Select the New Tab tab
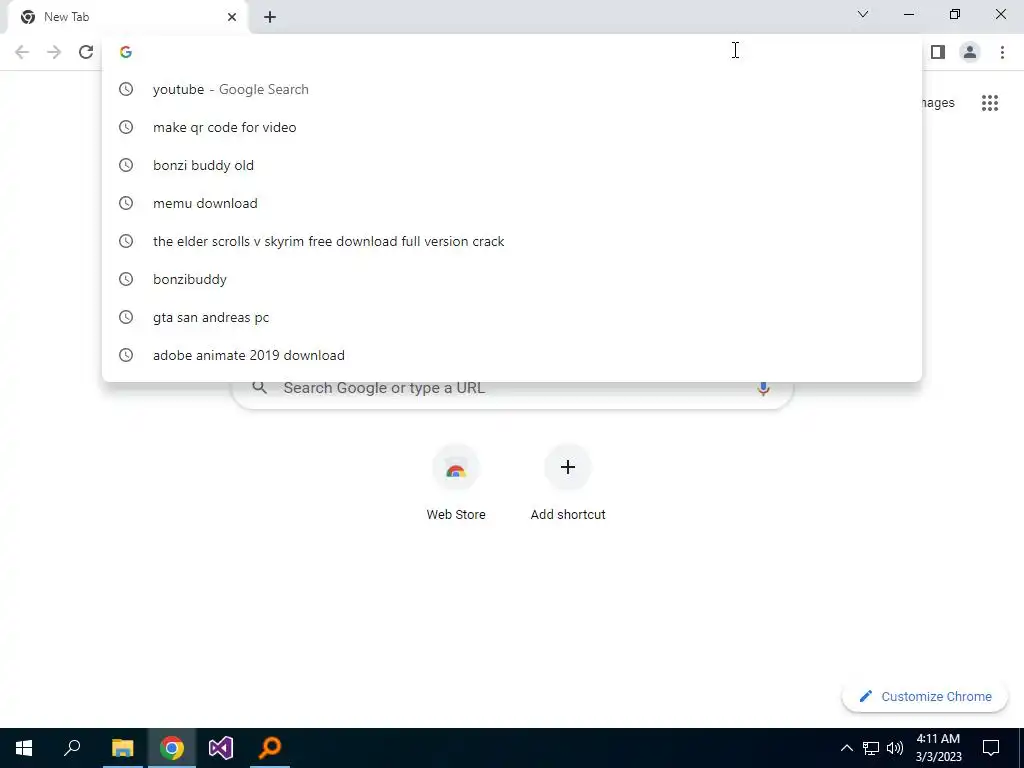This screenshot has height=768, width=1024. [x=127, y=17]
